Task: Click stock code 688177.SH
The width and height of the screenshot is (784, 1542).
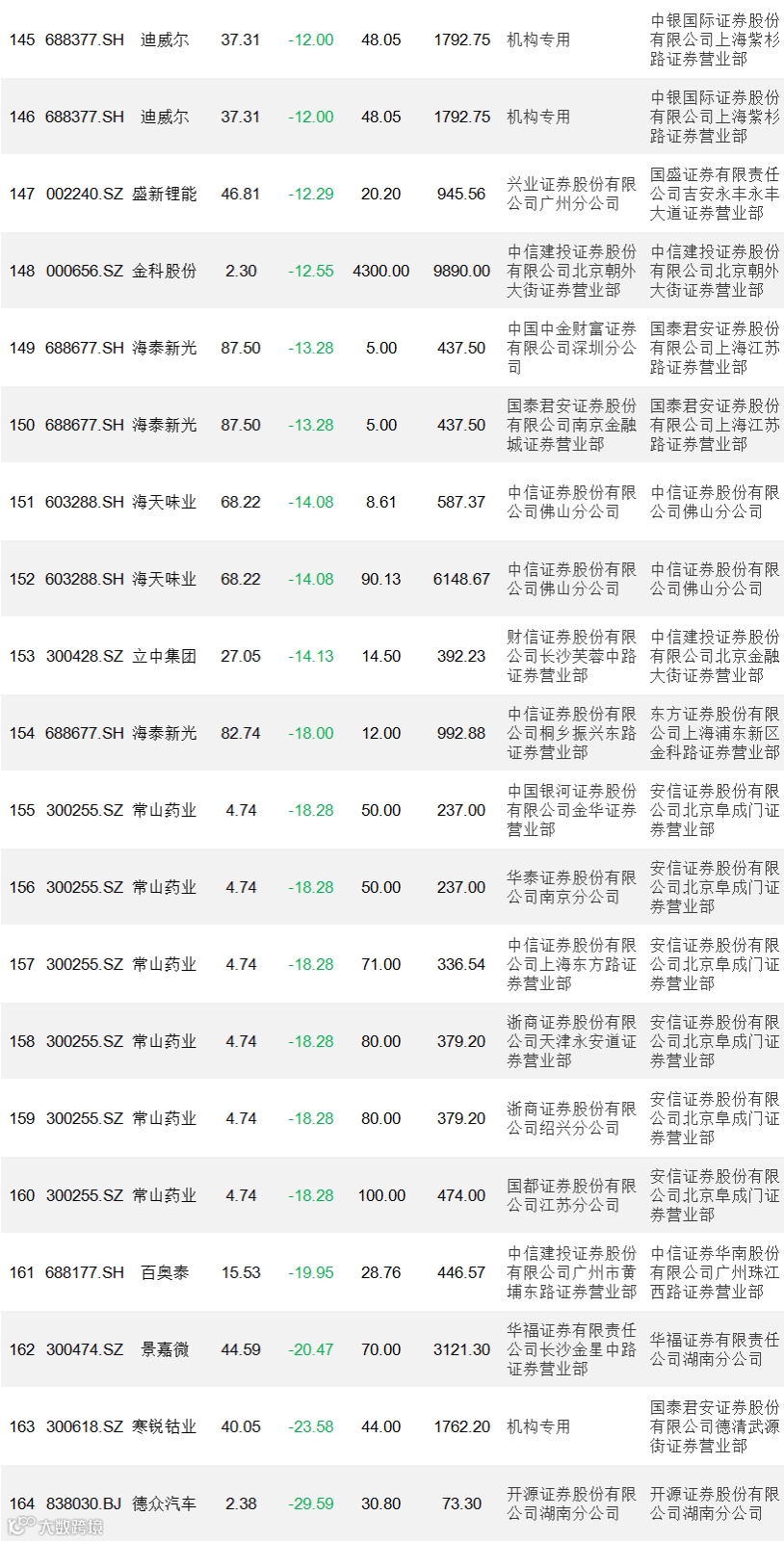Action: (x=85, y=1272)
